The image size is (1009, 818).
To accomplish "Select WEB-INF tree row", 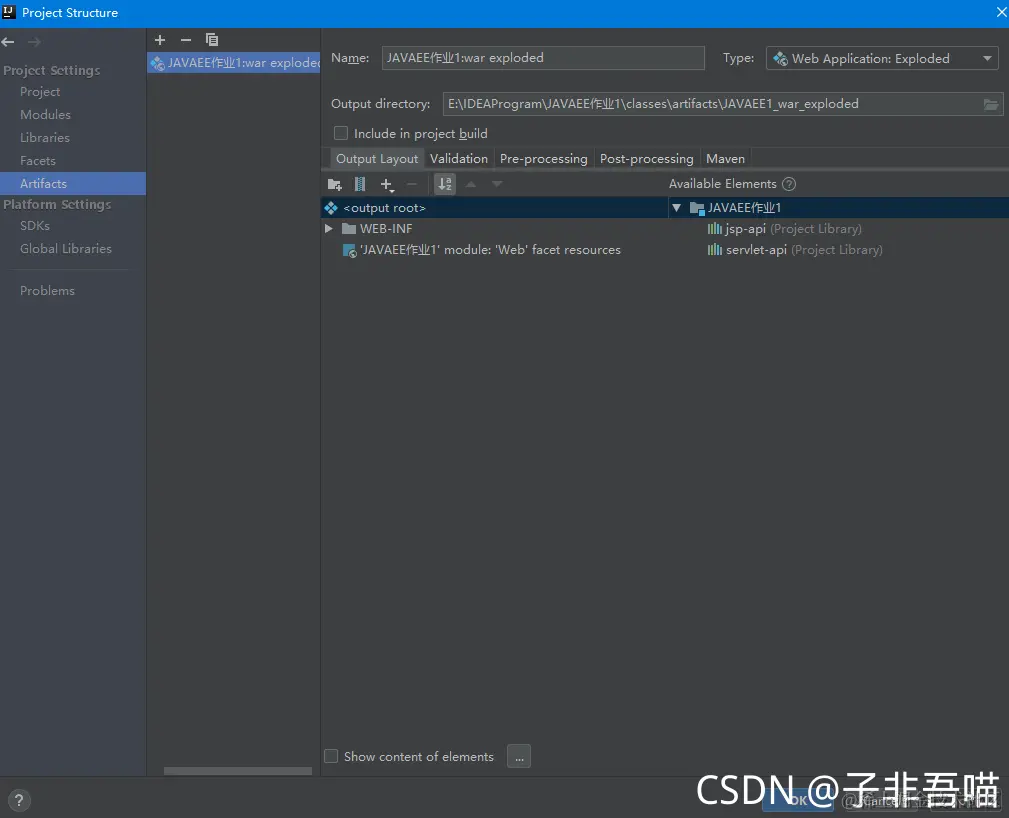I will pos(494,228).
